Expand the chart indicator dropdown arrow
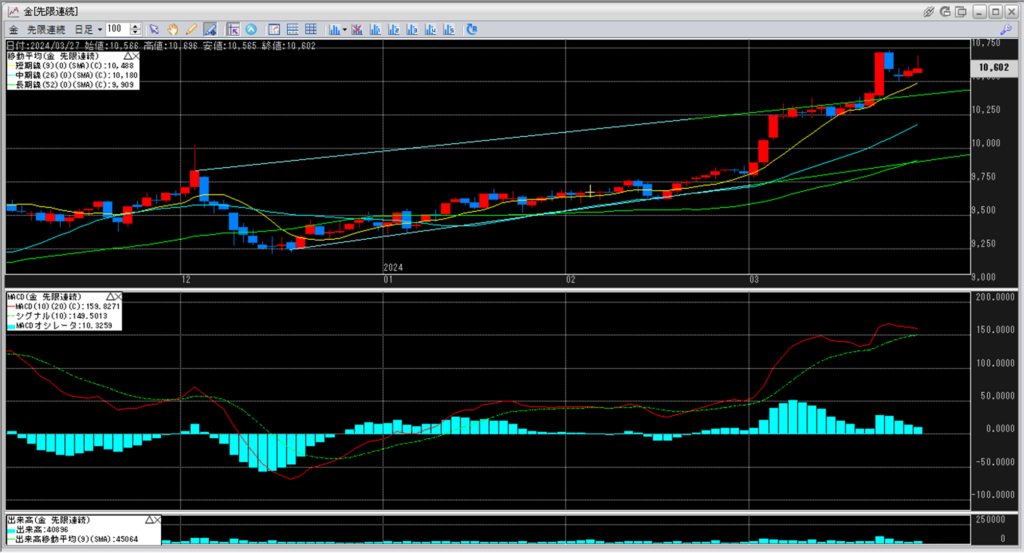 (344, 29)
